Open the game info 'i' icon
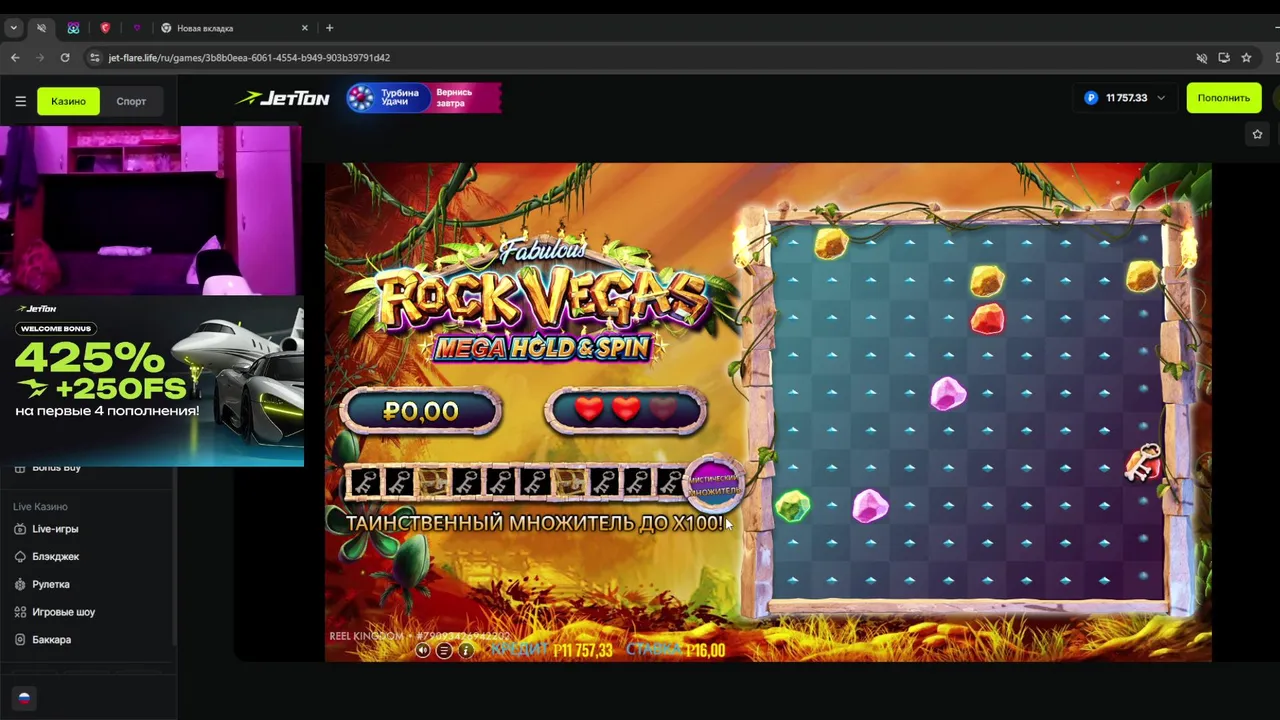The width and height of the screenshot is (1280, 720). [x=466, y=650]
